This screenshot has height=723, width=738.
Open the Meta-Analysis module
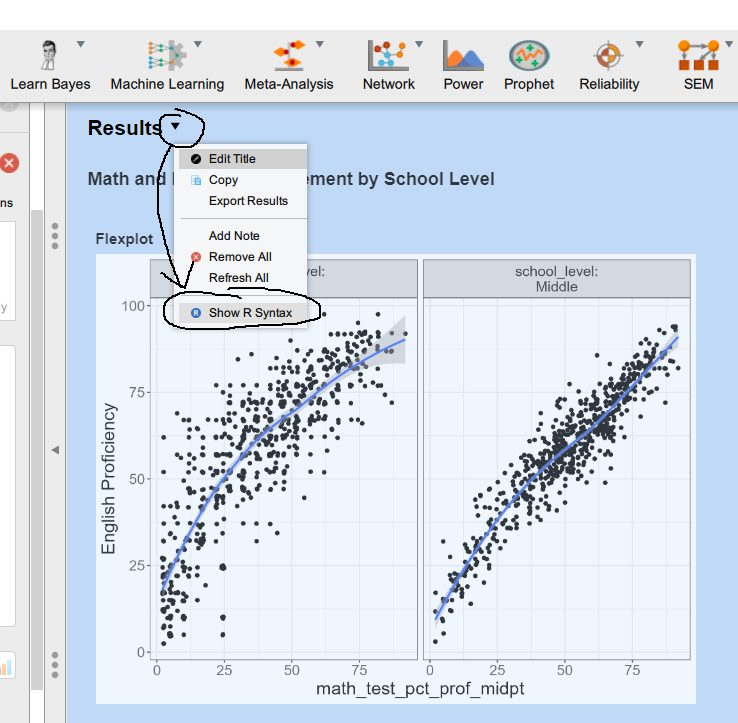click(289, 66)
